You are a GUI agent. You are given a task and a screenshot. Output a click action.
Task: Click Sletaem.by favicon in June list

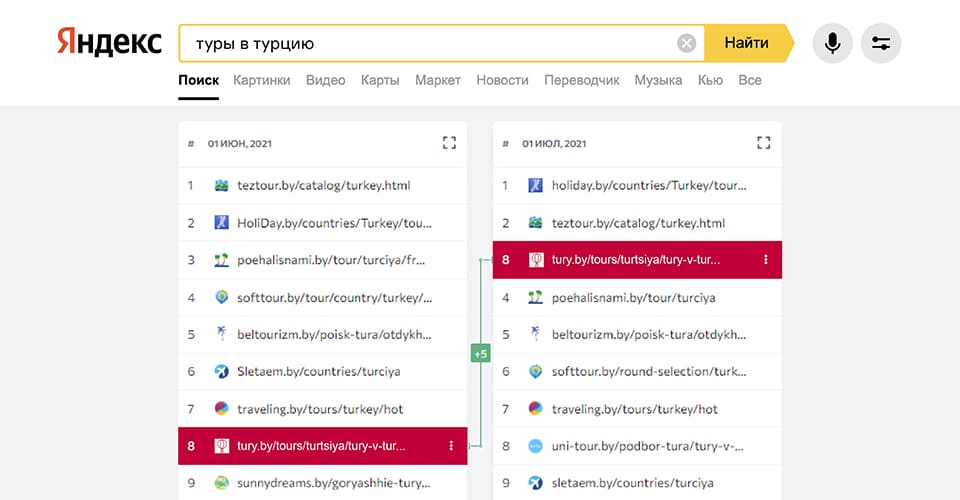tap(222, 371)
